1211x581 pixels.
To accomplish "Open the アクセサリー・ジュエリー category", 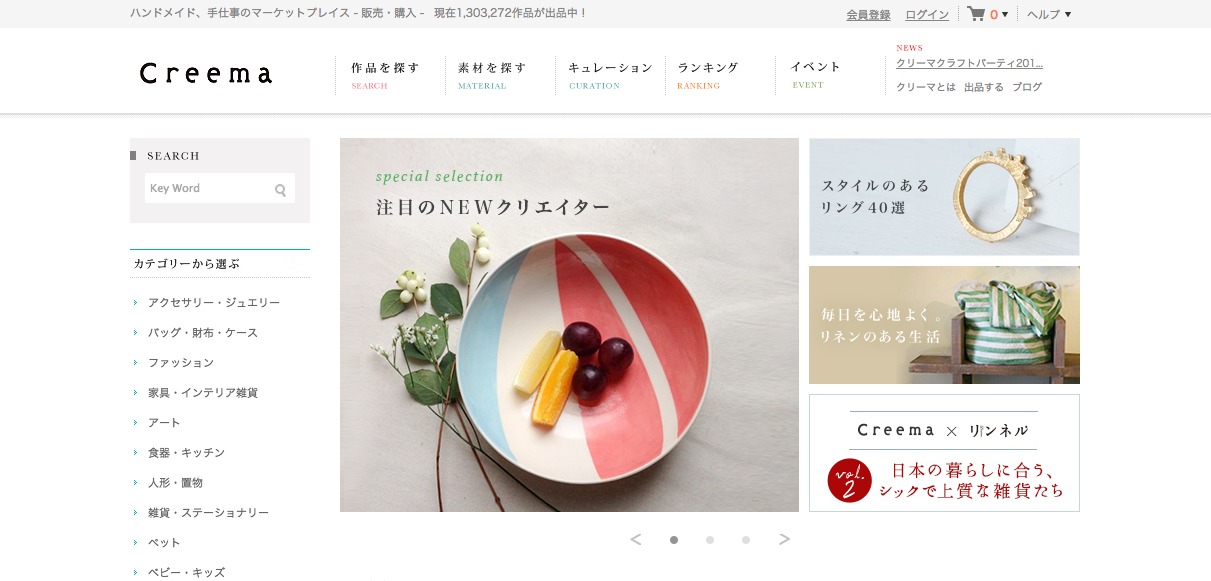I will click(214, 302).
